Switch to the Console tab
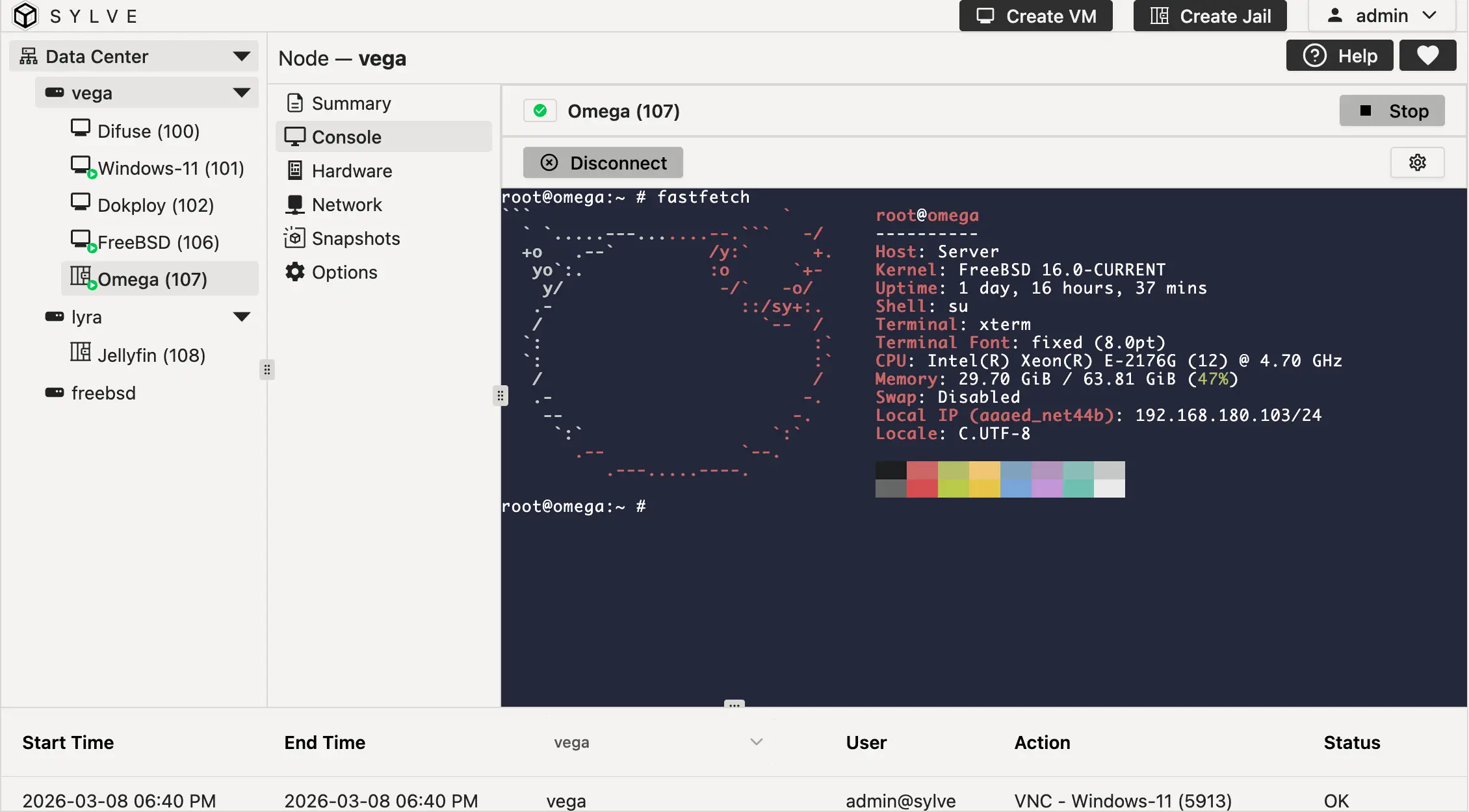The width and height of the screenshot is (1469, 812). tap(346, 136)
